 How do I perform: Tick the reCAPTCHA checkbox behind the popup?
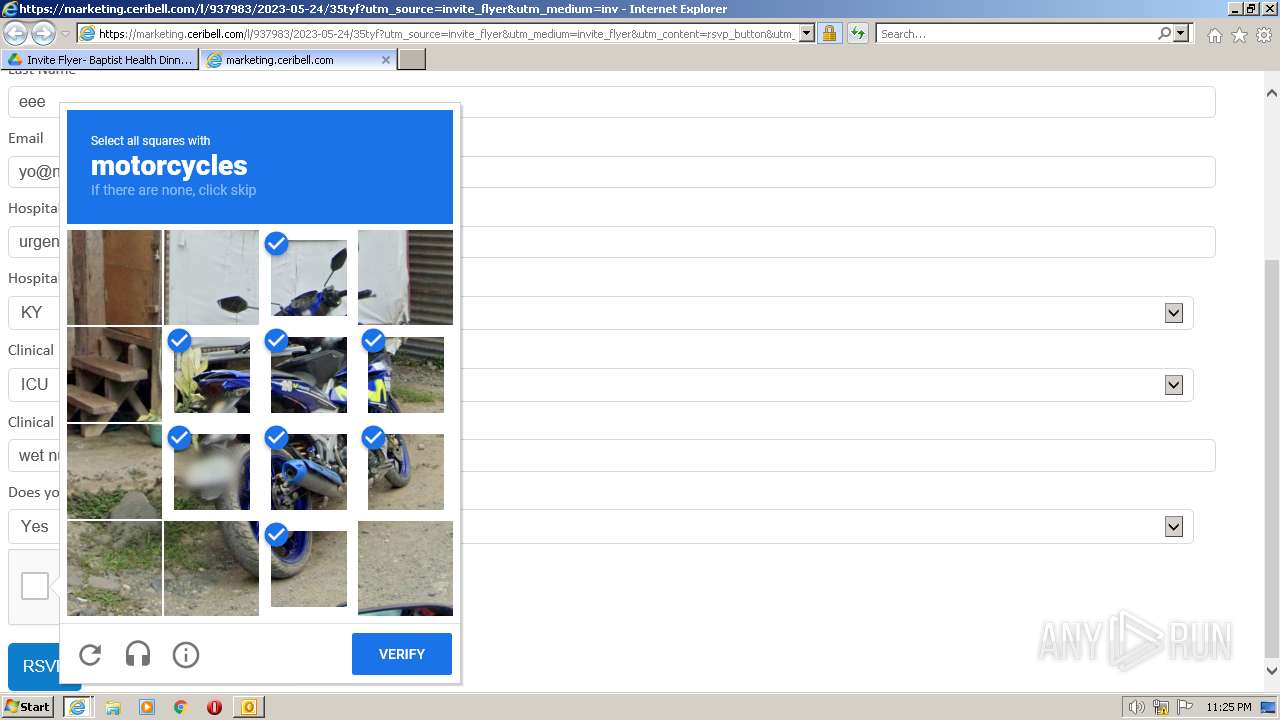coord(35,586)
